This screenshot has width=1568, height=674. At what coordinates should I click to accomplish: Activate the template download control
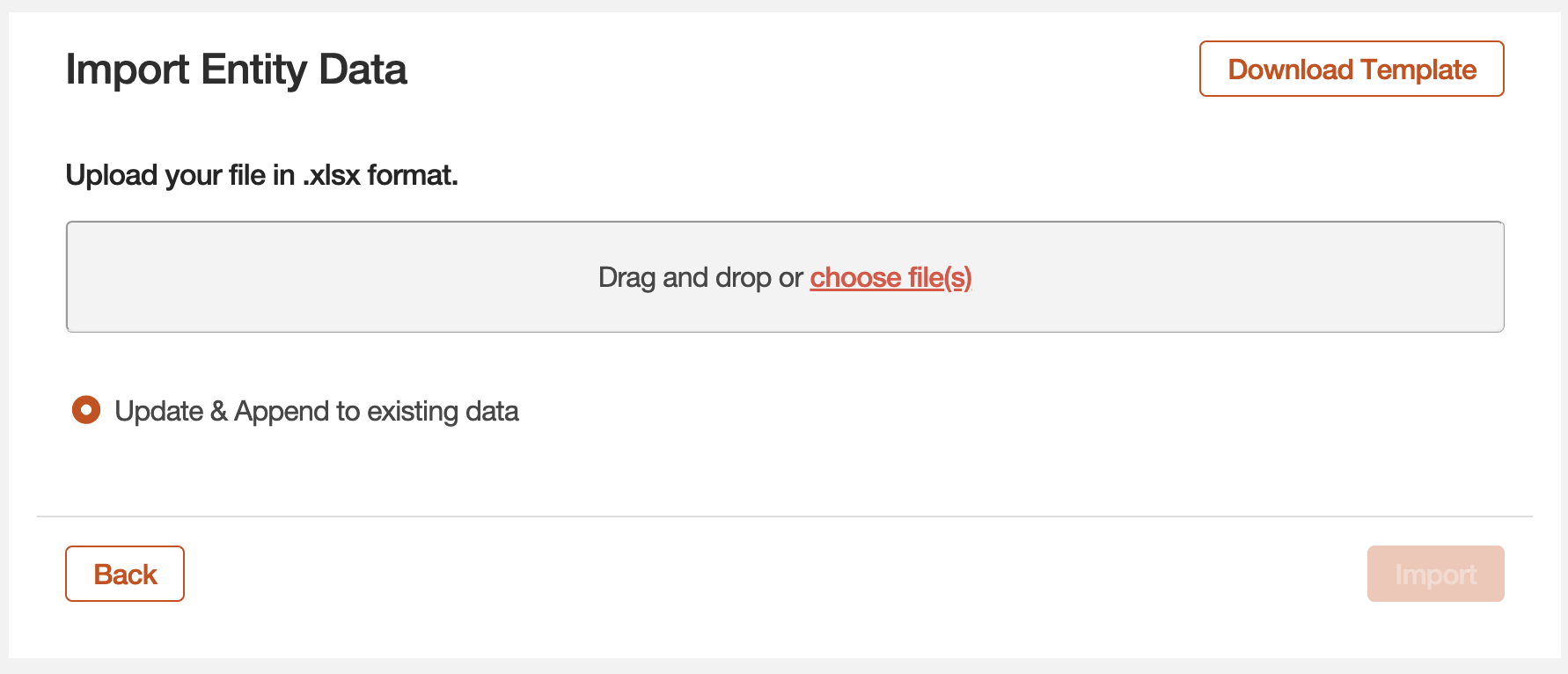point(1352,69)
